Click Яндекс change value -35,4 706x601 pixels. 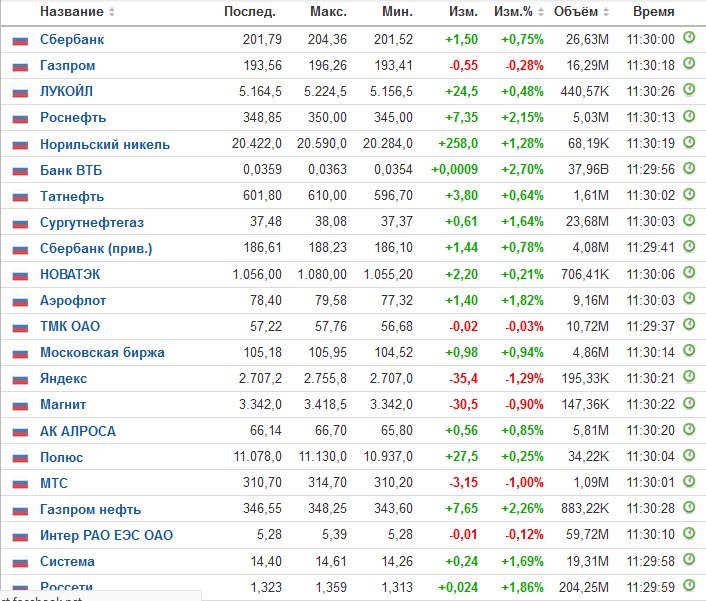click(x=463, y=379)
